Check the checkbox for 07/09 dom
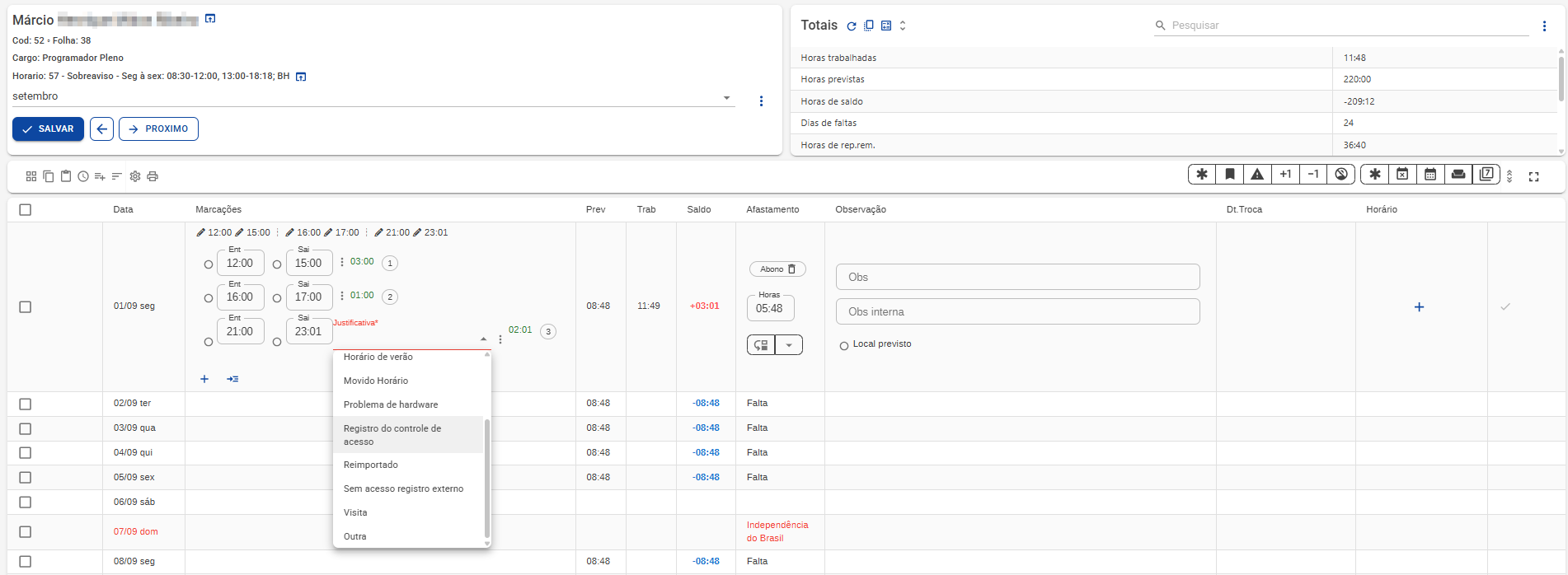The height and width of the screenshot is (575, 1568). tap(26, 532)
